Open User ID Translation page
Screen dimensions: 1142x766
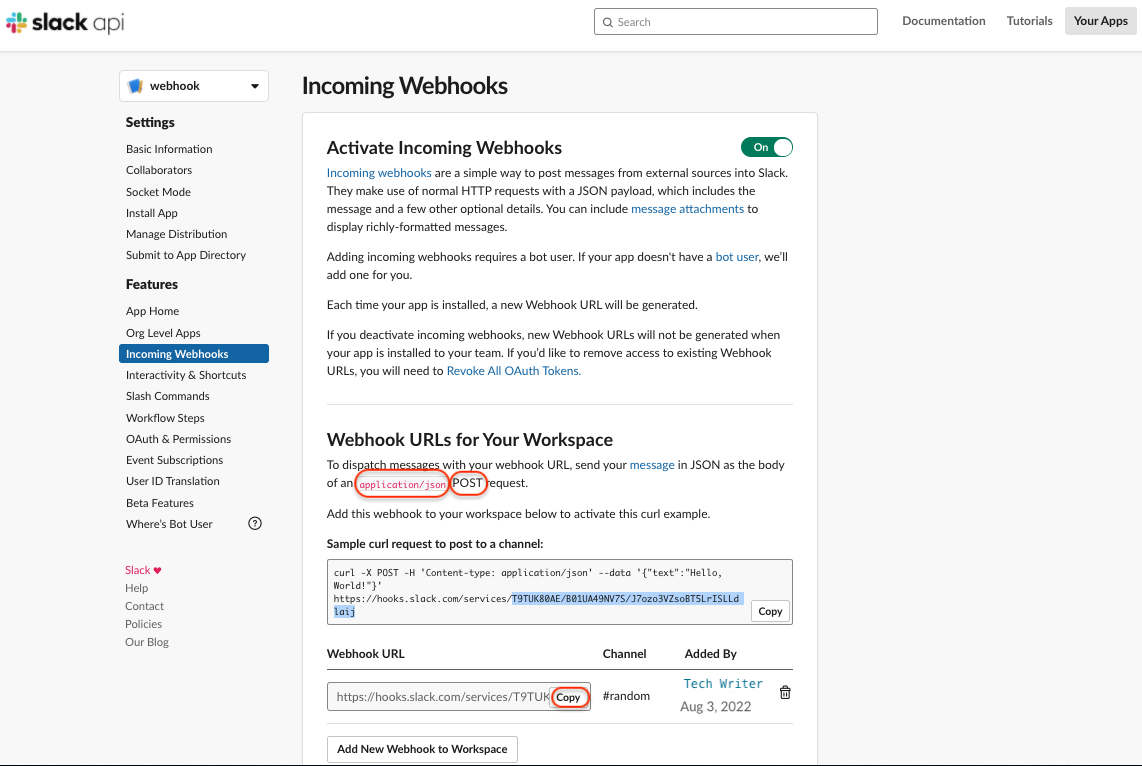pyautogui.click(x=173, y=481)
